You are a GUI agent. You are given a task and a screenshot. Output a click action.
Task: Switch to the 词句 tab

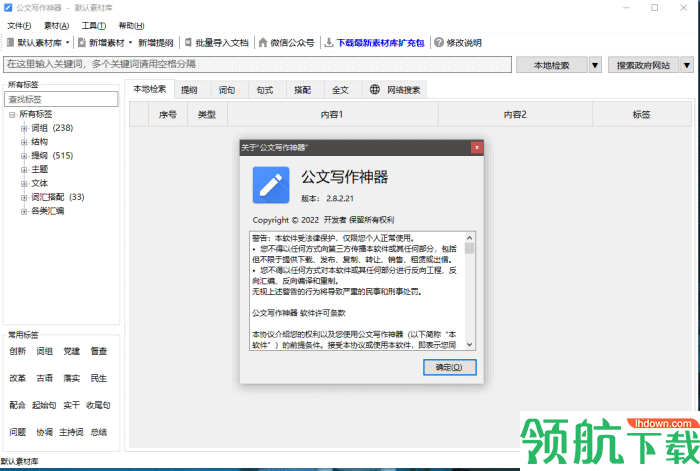tap(227, 90)
